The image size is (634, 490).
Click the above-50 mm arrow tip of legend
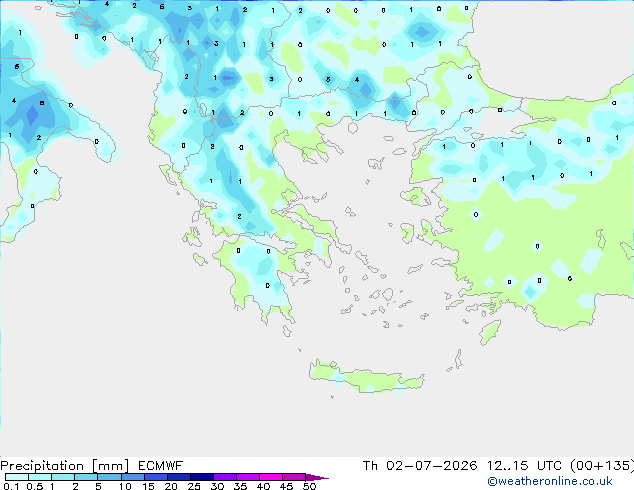point(316,477)
